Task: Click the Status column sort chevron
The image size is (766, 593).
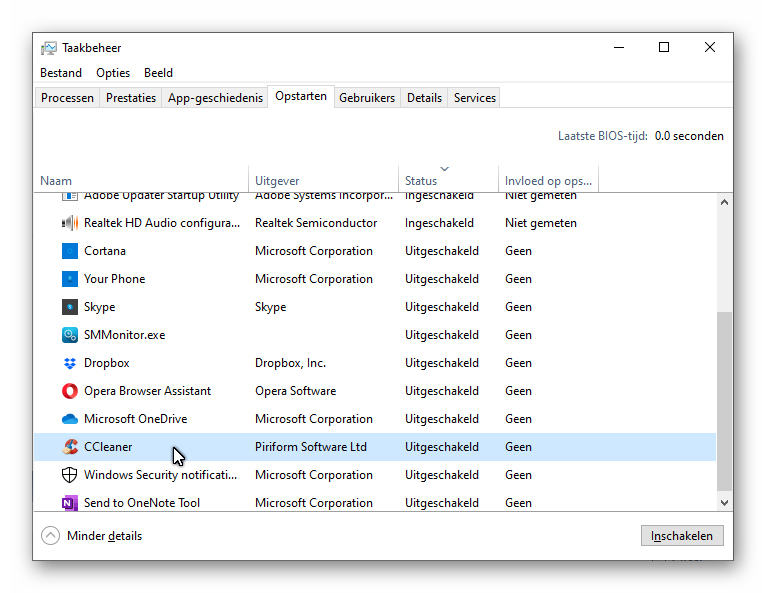Action: (x=444, y=169)
